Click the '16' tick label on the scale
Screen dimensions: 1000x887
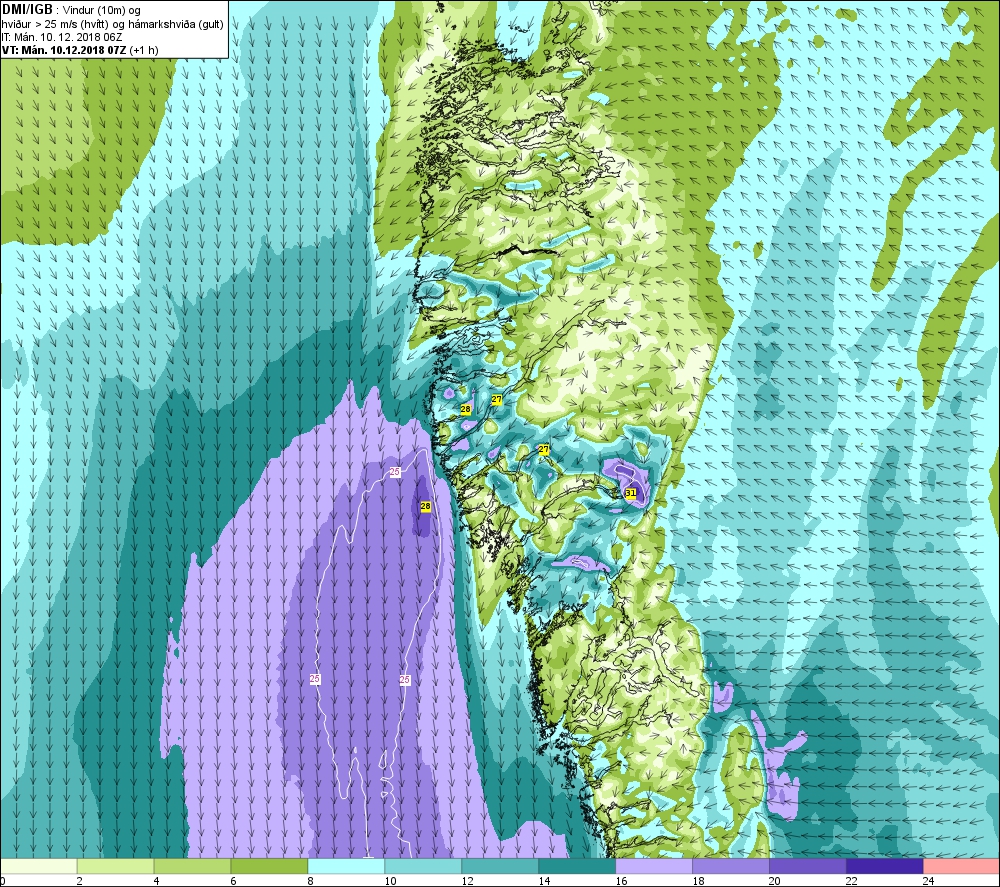pos(621,881)
